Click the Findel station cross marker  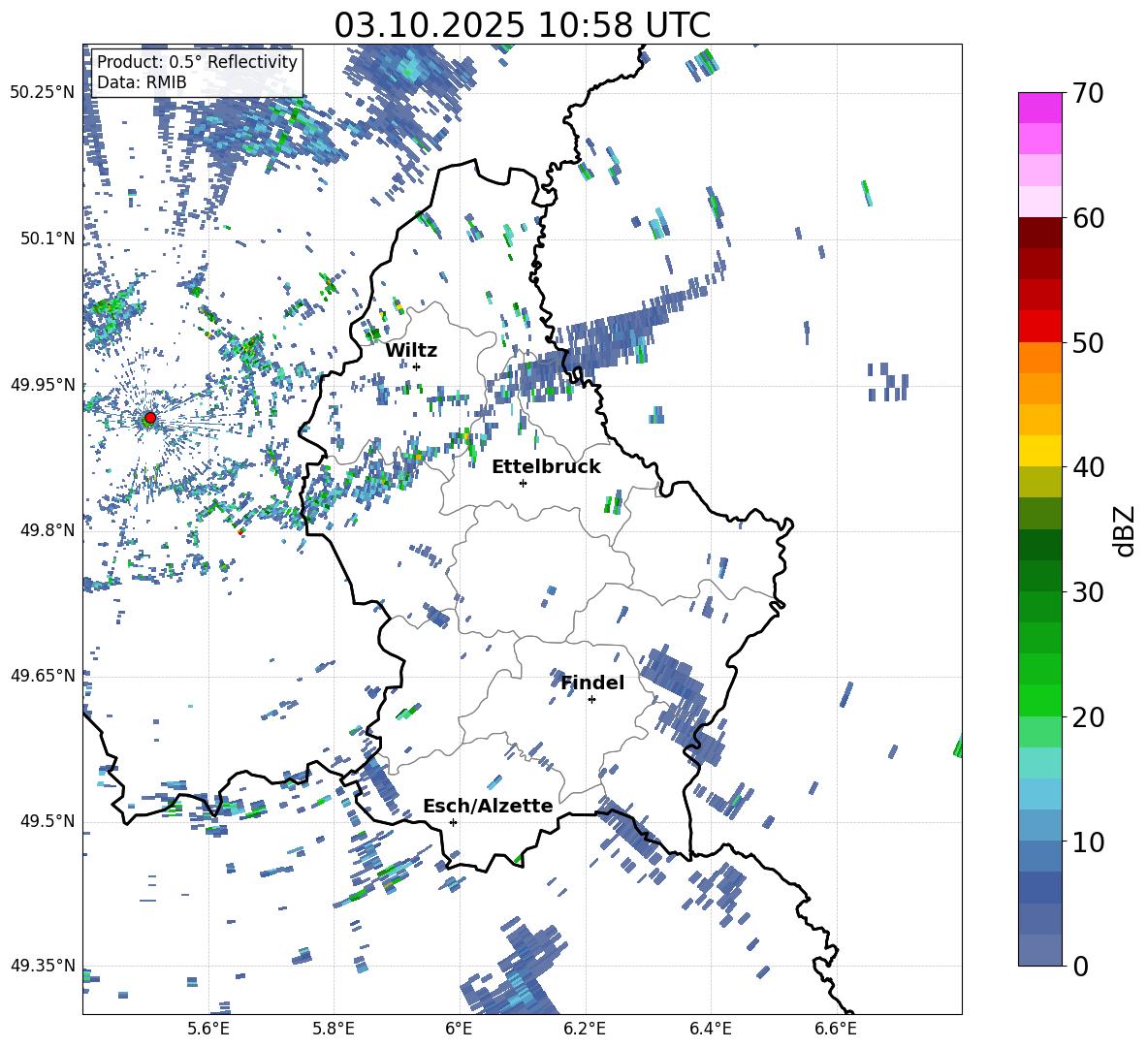point(591,700)
